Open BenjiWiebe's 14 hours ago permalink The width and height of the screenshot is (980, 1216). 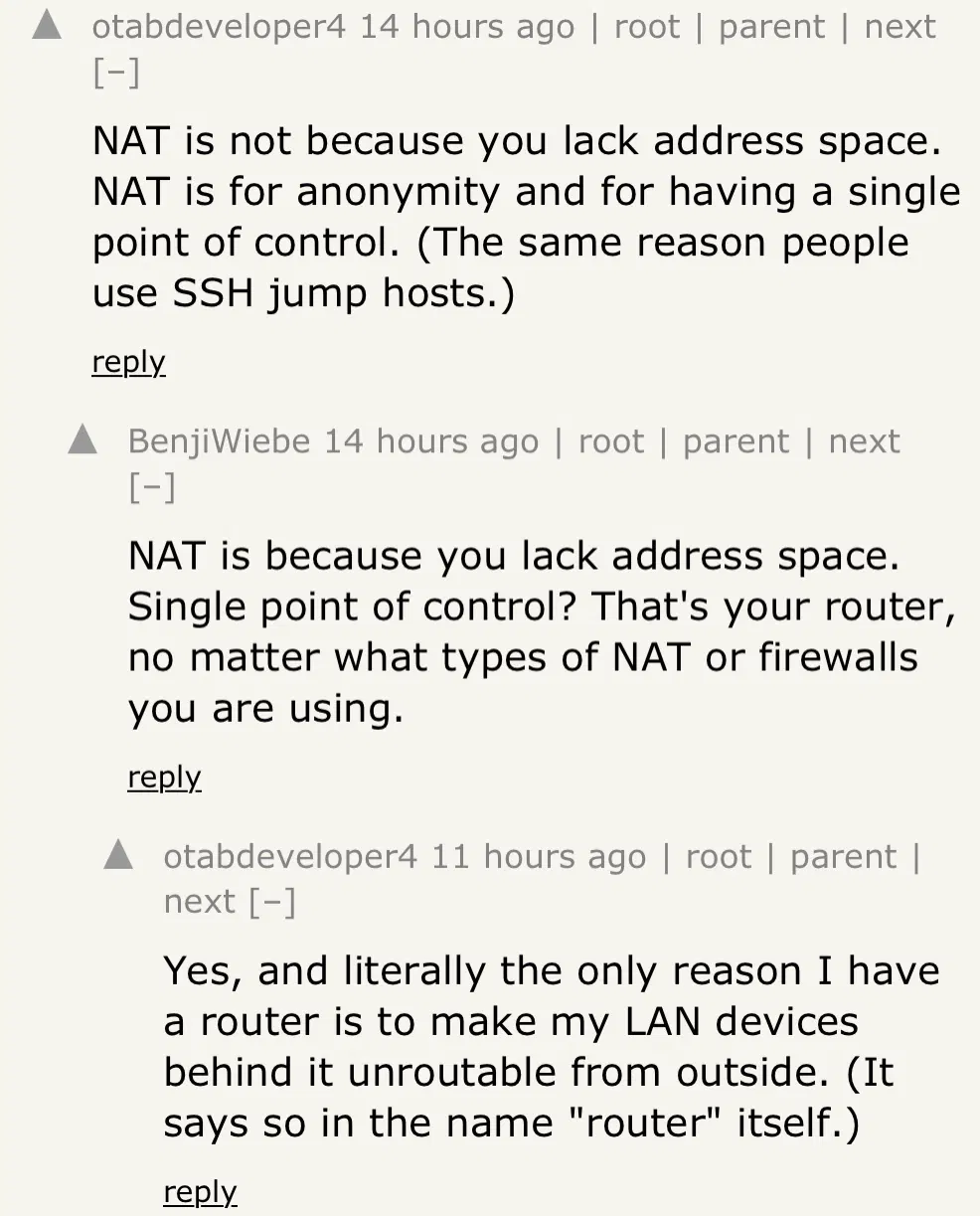pyautogui.click(x=431, y=441)
